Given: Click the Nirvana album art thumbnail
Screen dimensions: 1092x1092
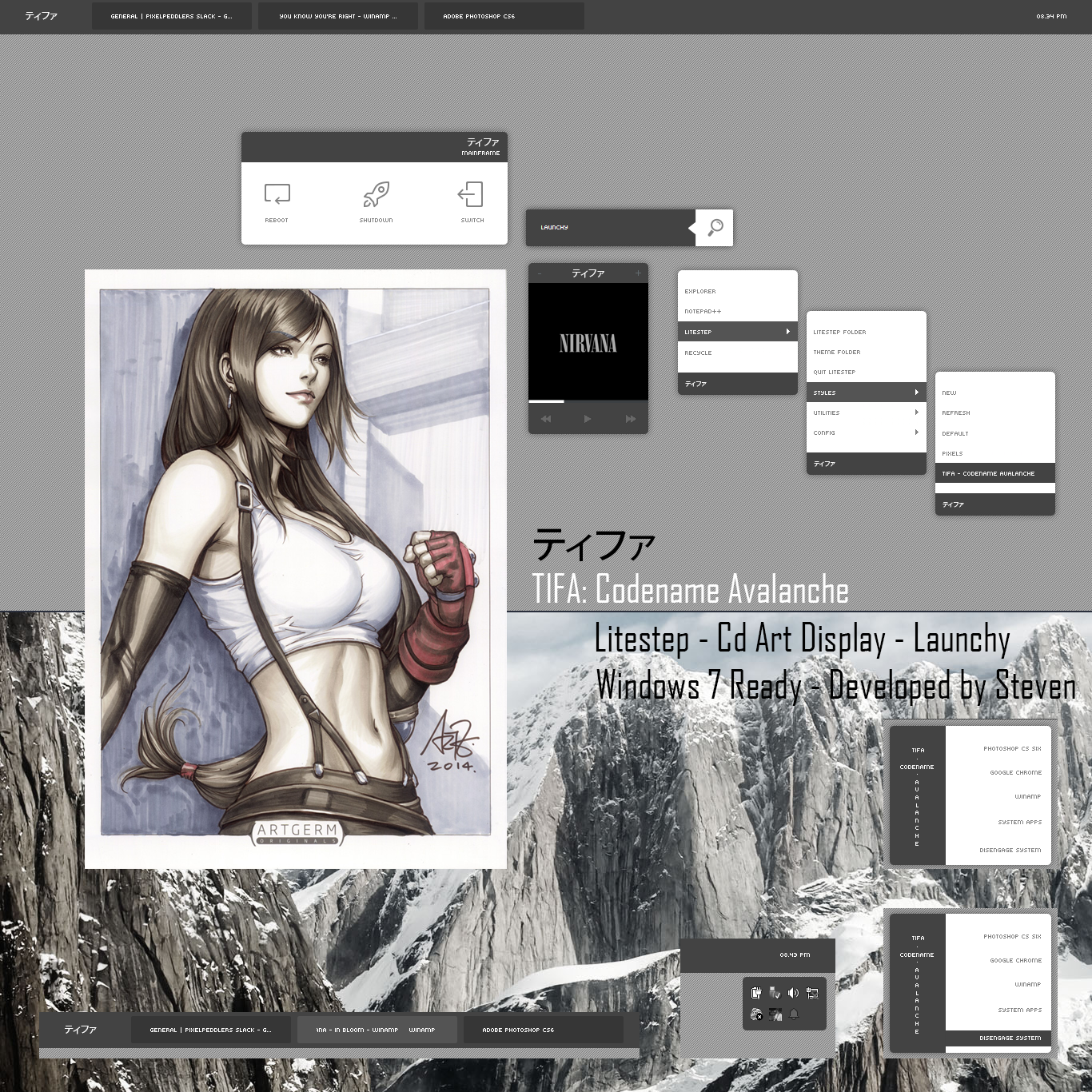Looking at the screenshot, I should [x=588, y=342].
